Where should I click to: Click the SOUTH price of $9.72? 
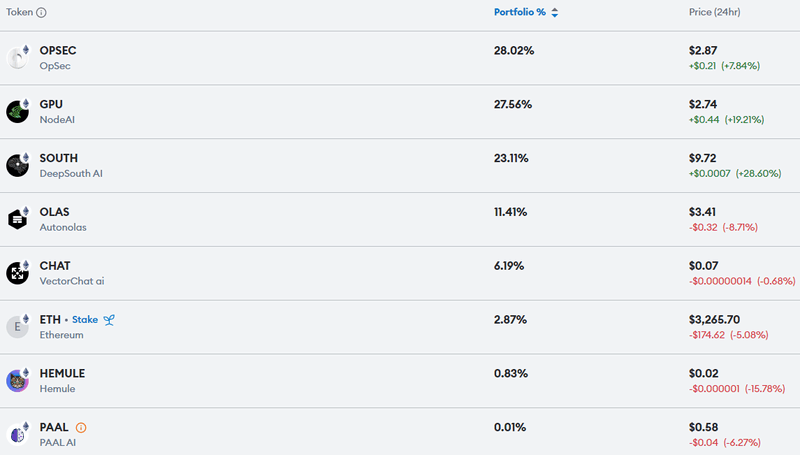click(x=703, y=158)
